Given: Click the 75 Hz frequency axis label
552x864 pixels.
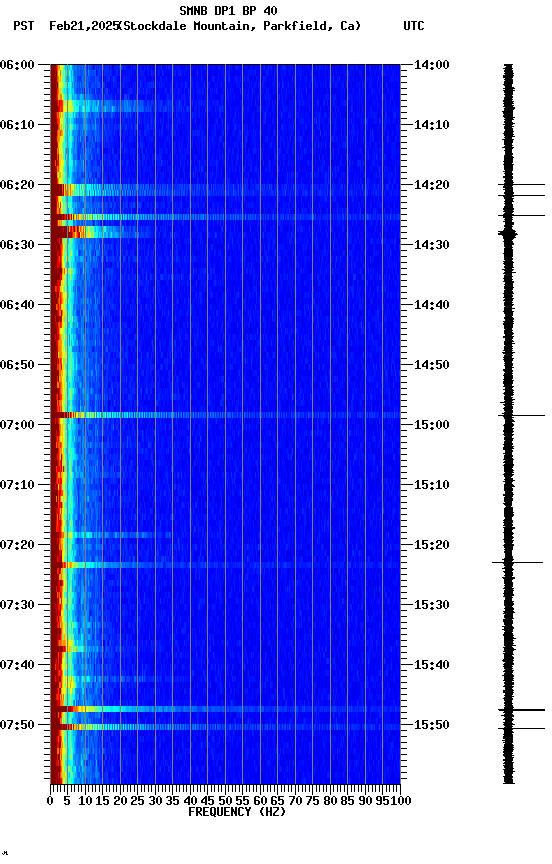Looking at the screenshot, I should click(x=312, y=801).
